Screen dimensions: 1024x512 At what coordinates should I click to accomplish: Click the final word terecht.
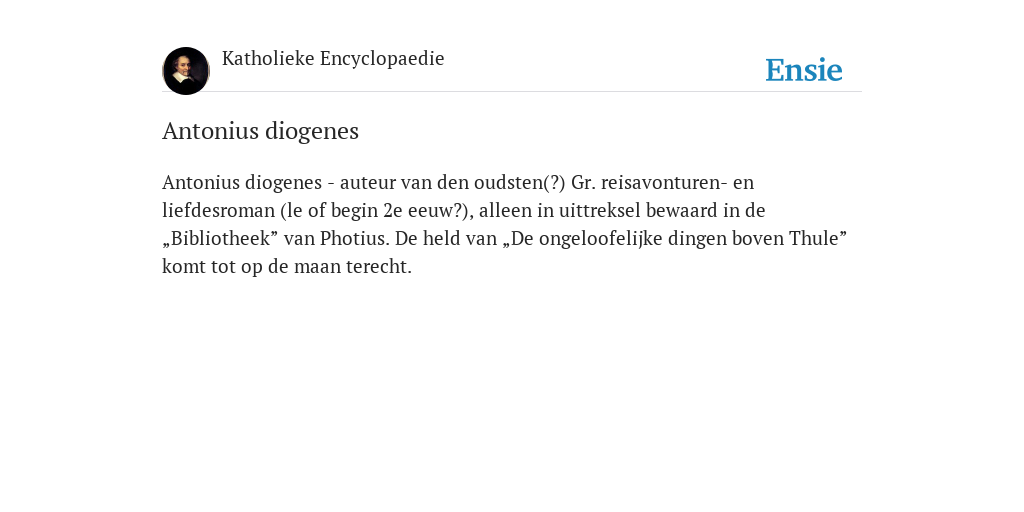click(379, 266)
